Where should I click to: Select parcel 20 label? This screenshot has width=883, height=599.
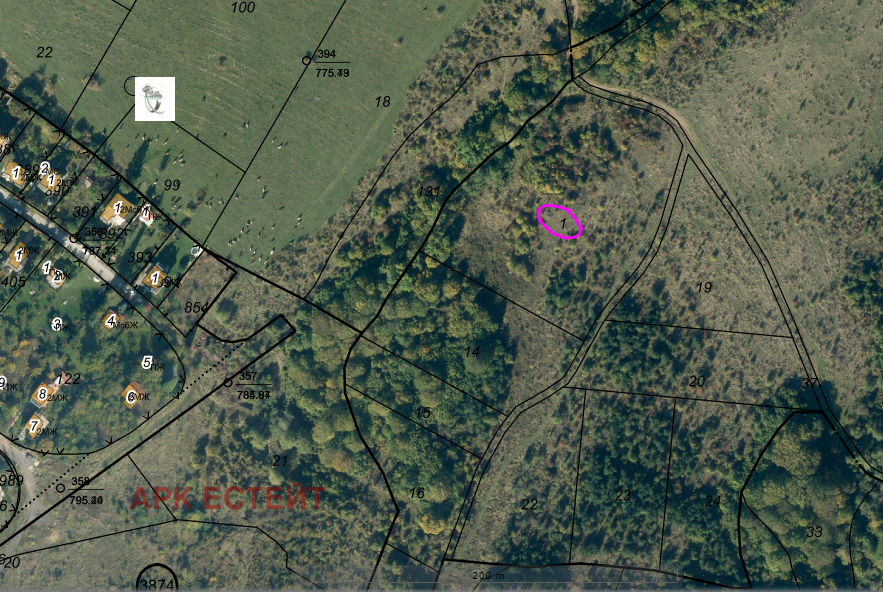point(697,381)
